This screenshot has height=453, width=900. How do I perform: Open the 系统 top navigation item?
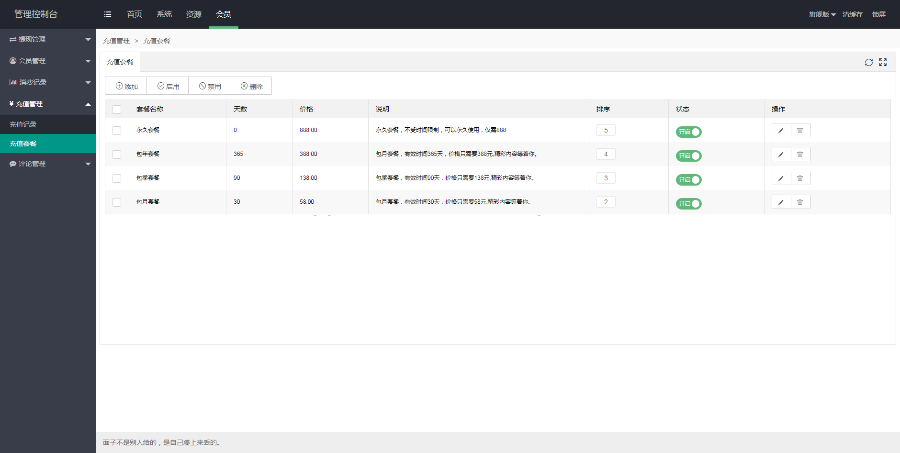pos(164,14)
